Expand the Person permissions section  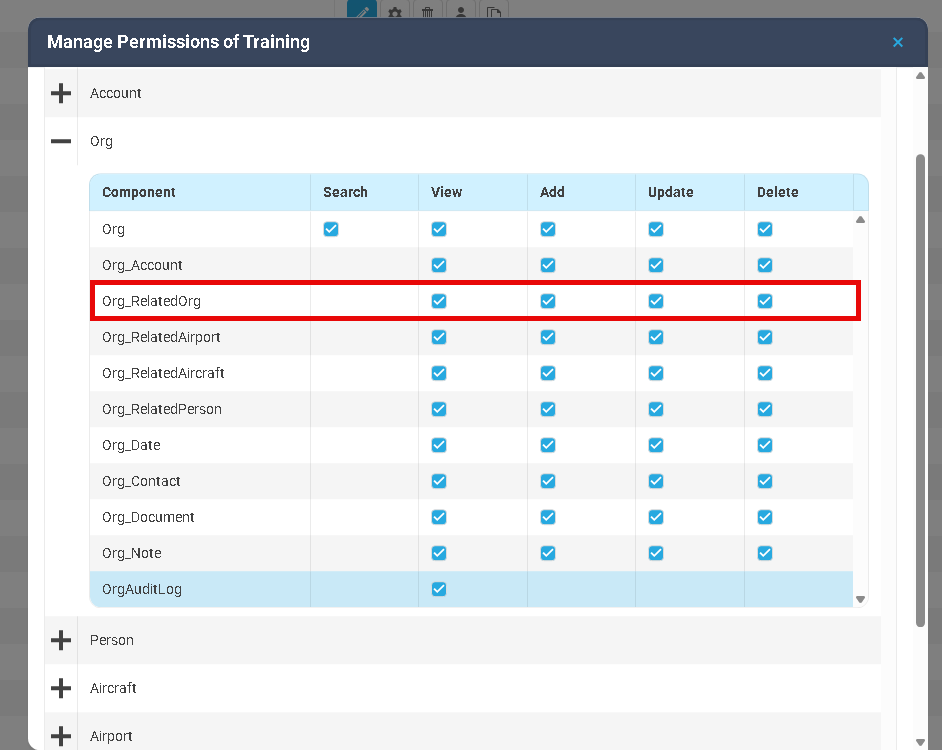(x=61, y=640)
